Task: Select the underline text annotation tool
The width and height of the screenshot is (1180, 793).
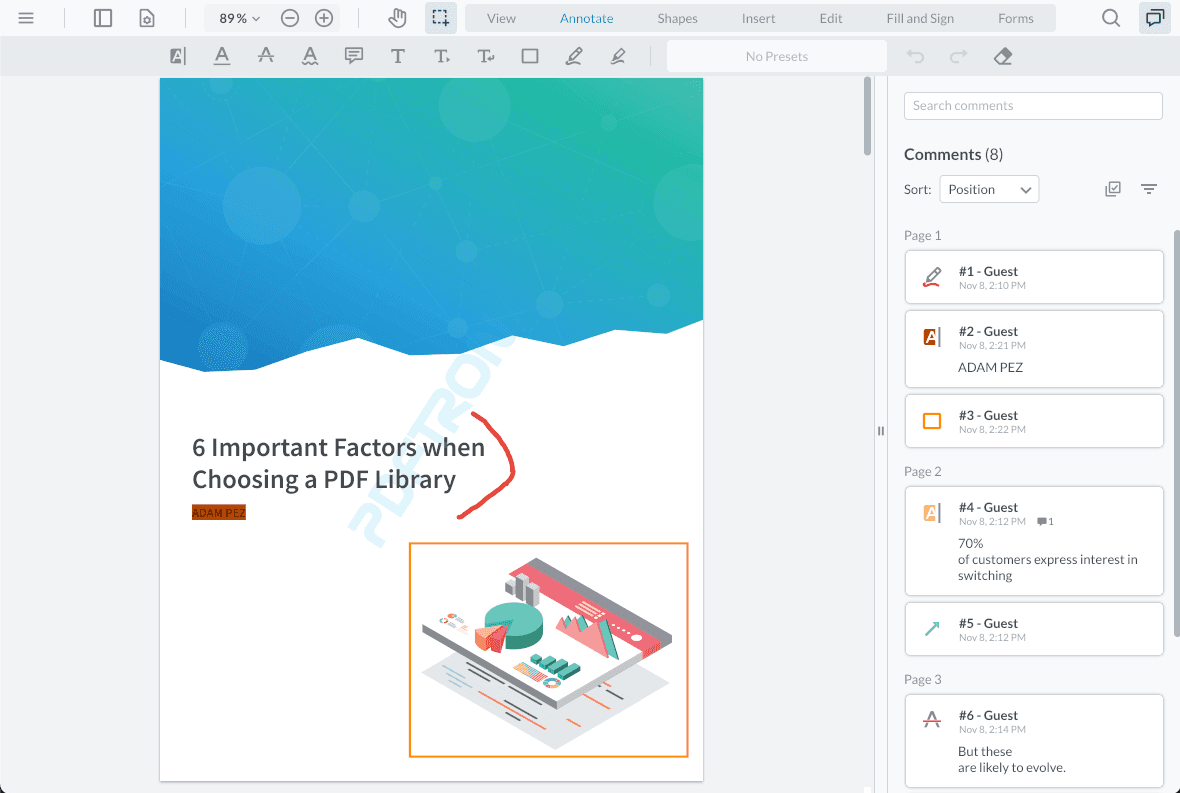Action: point(222,56)
